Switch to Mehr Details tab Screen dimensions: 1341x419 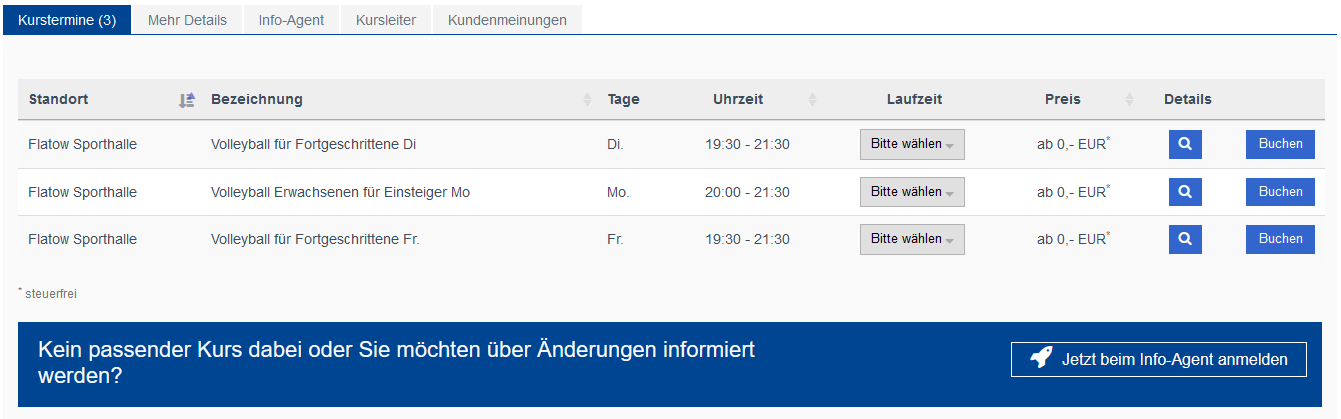[187, 20]
